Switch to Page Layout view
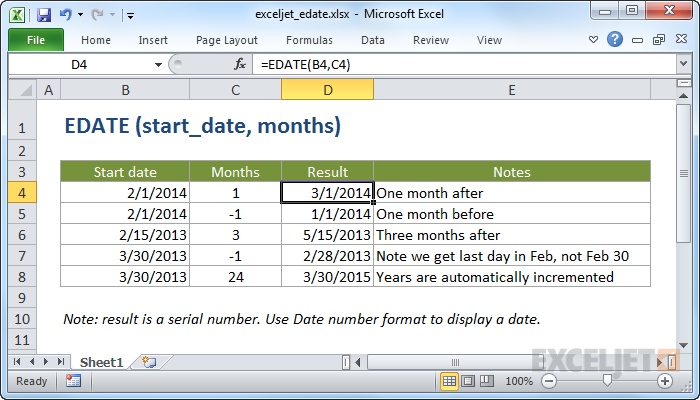This screenshot has height=400, width=700. [x=470, y=381]
